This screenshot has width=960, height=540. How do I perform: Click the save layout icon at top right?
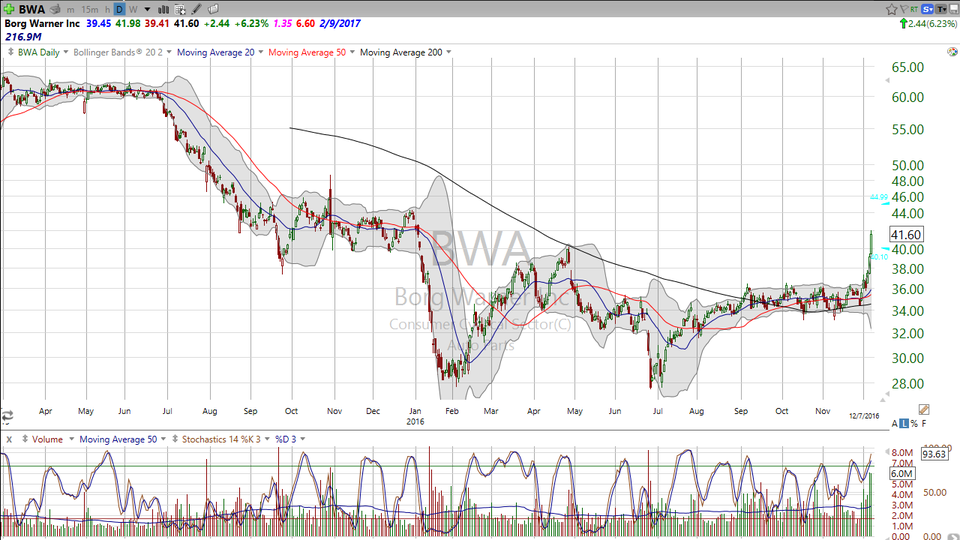[954, 9]
